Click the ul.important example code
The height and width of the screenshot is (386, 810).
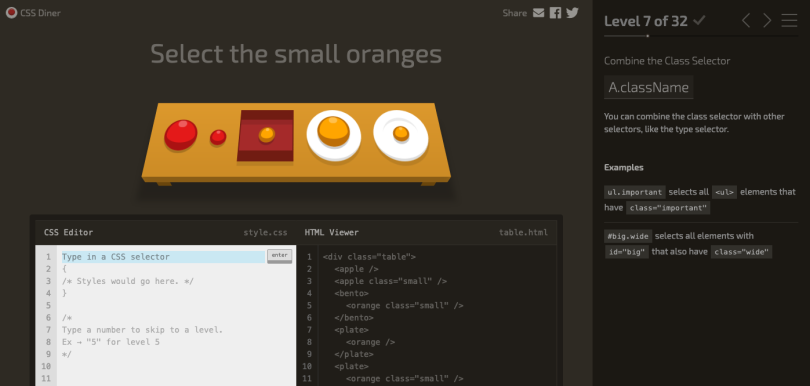[635, 192]
